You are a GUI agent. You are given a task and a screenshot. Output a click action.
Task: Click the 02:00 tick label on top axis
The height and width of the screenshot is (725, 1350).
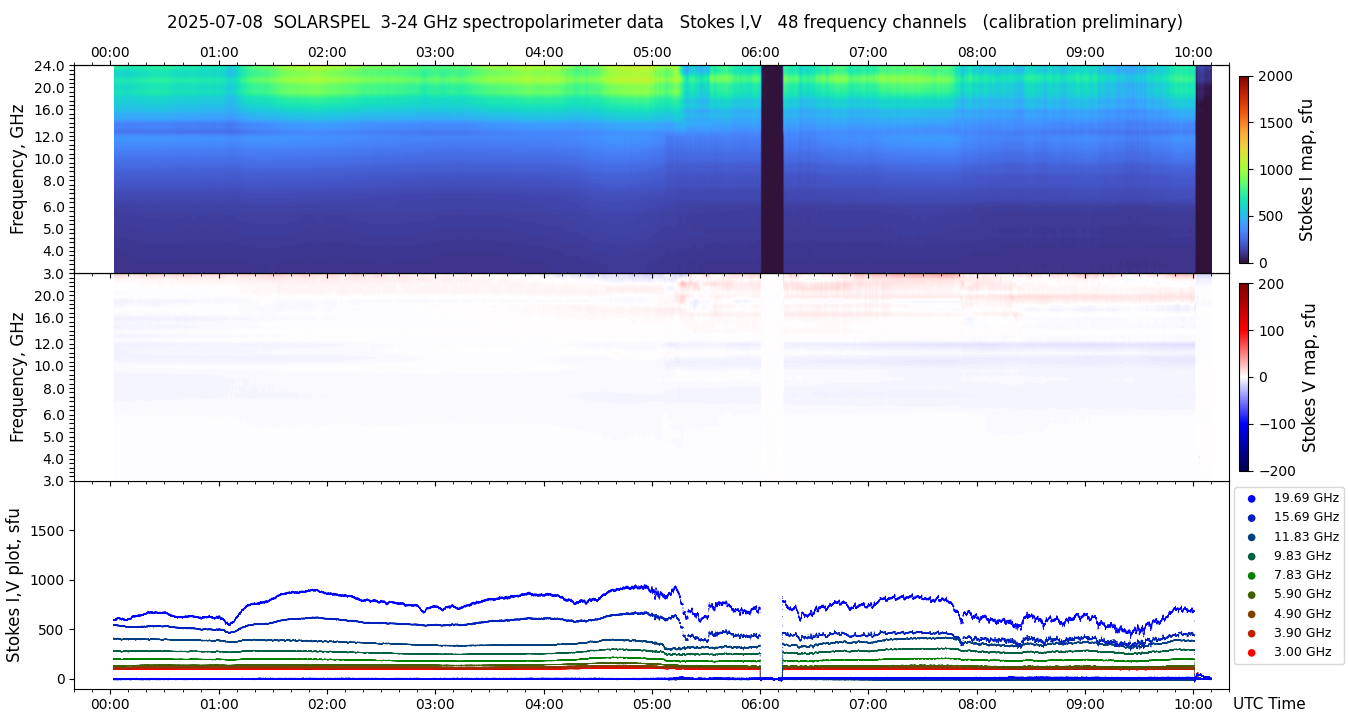click(x=327, y=52)
